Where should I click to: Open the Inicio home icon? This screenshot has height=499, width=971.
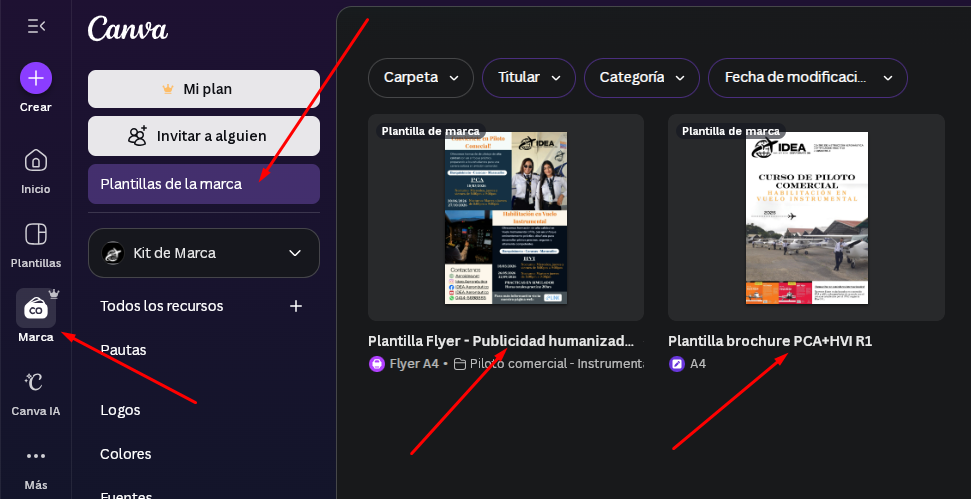36,161
